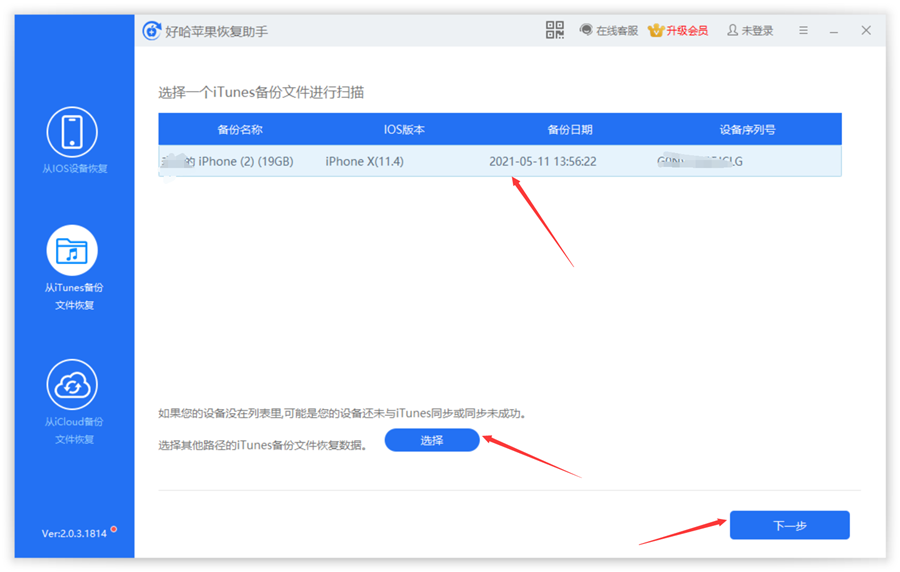Click the IOS版本 column header
Image resolution: width=900 pixels, height=572 pixels.
coord(404,130)
